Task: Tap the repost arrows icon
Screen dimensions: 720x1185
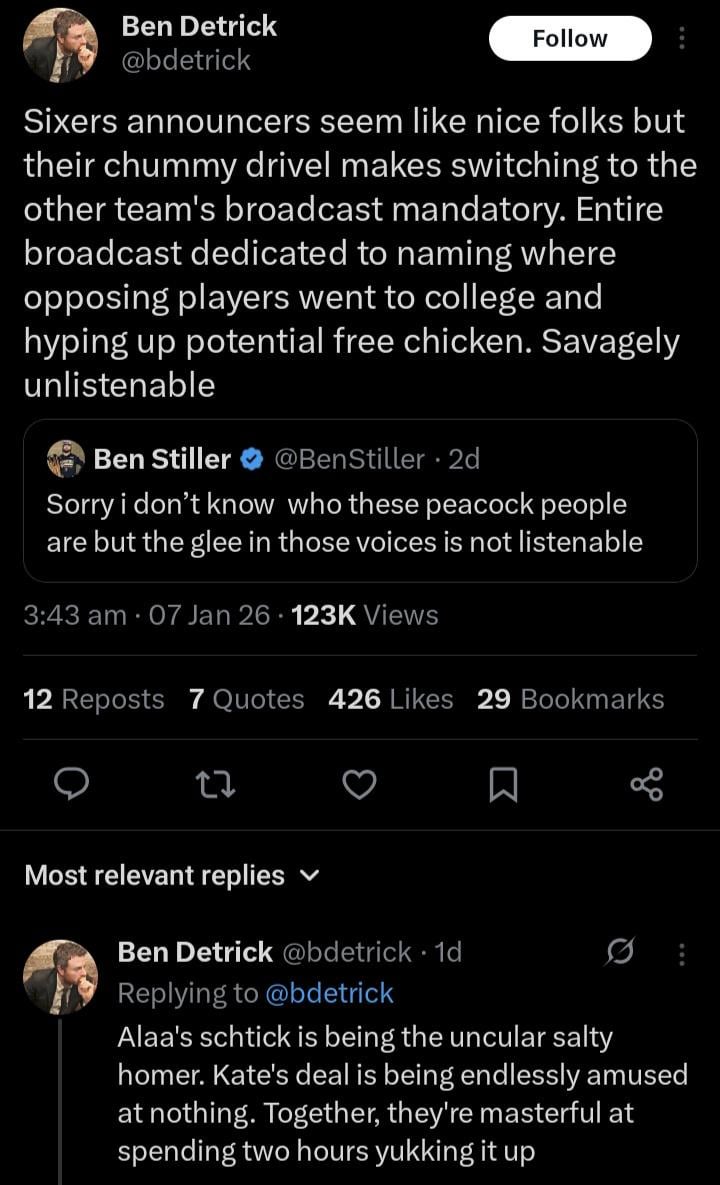Action: [215, 786]
